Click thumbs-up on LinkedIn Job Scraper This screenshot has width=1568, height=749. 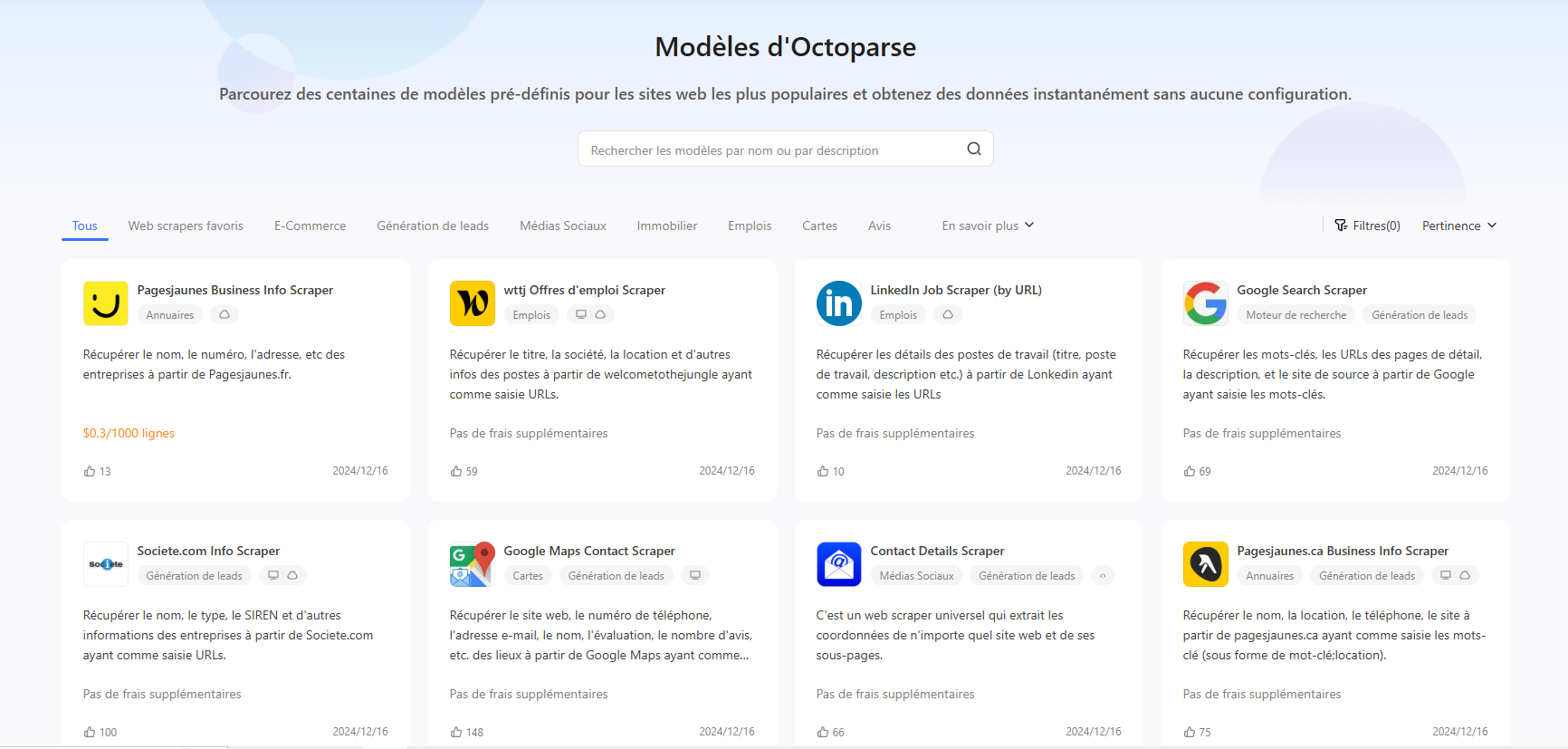pos(823,471)
